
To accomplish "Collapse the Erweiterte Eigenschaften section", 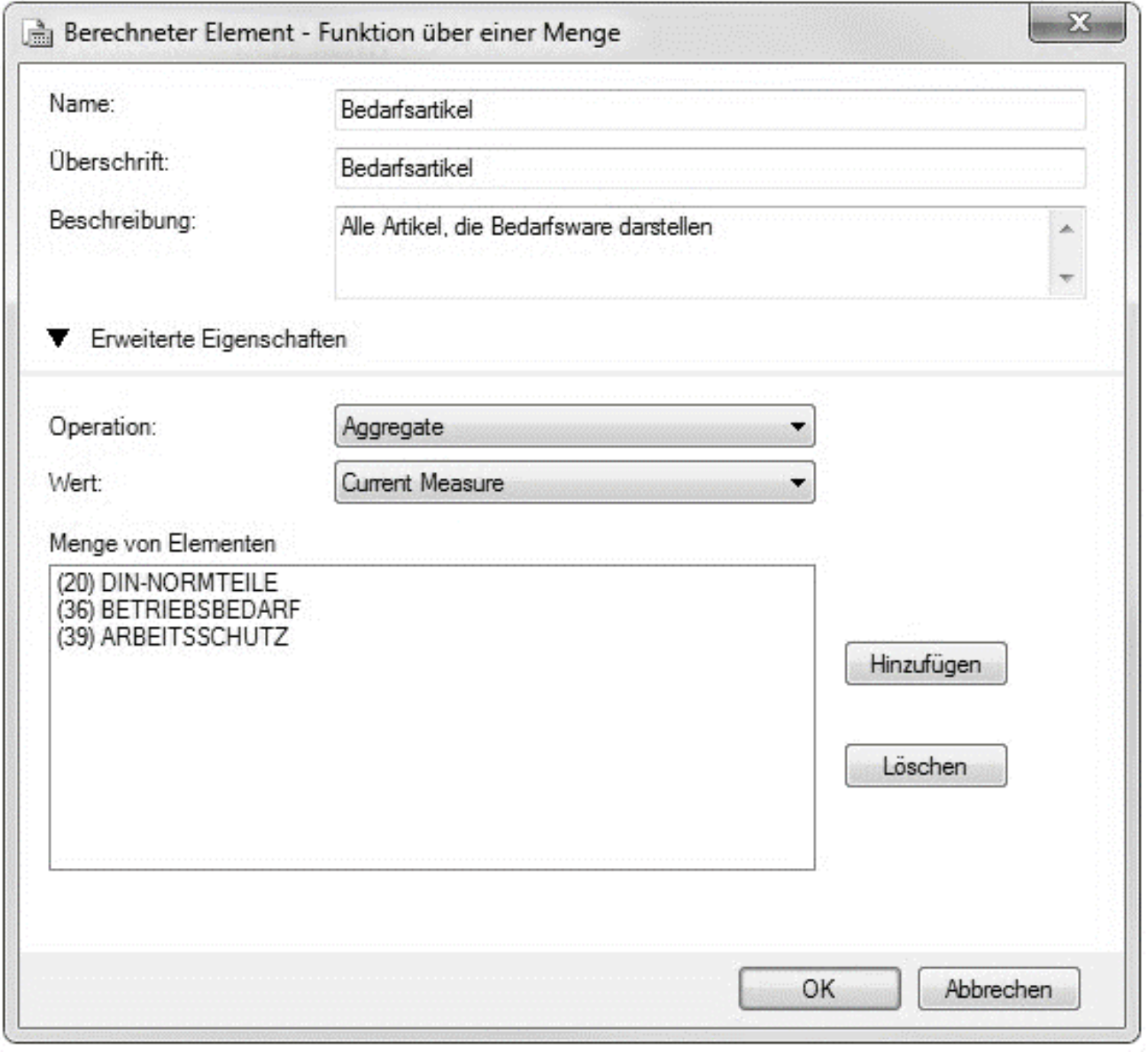I will [x=59, y=338].
